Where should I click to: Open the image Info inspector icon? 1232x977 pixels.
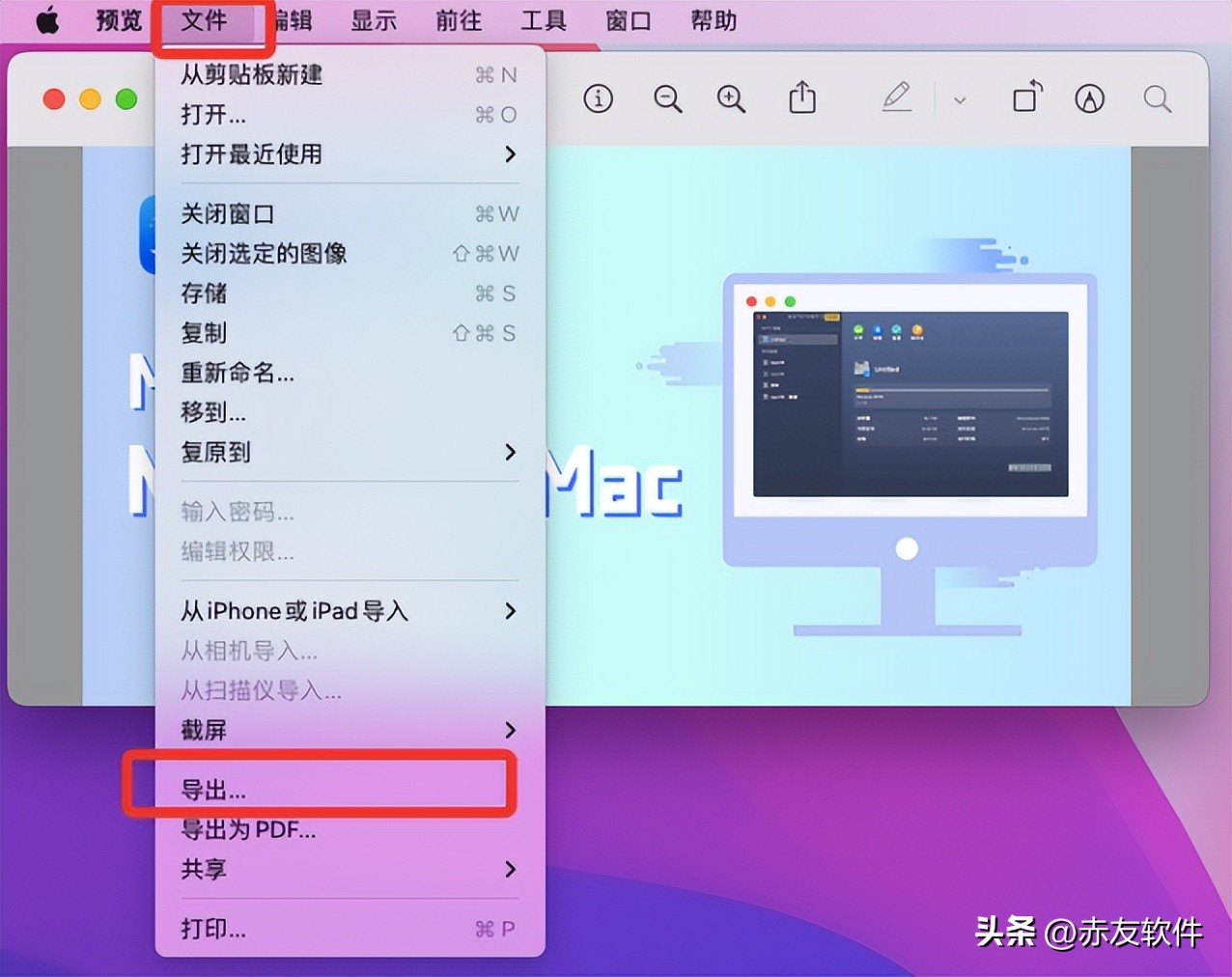(598, 98)
